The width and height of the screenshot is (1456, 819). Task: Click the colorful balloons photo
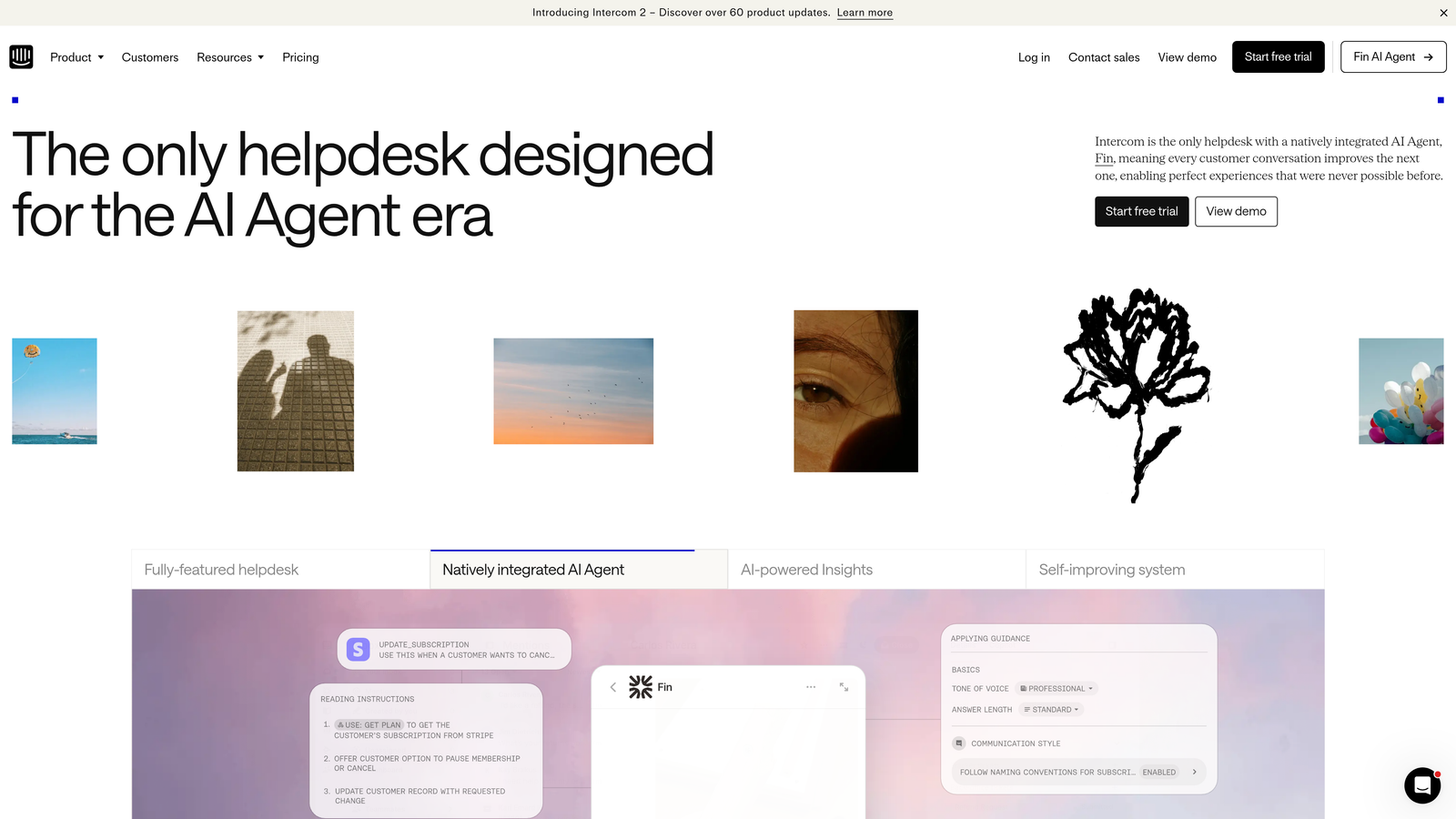tap(1401, 391)
